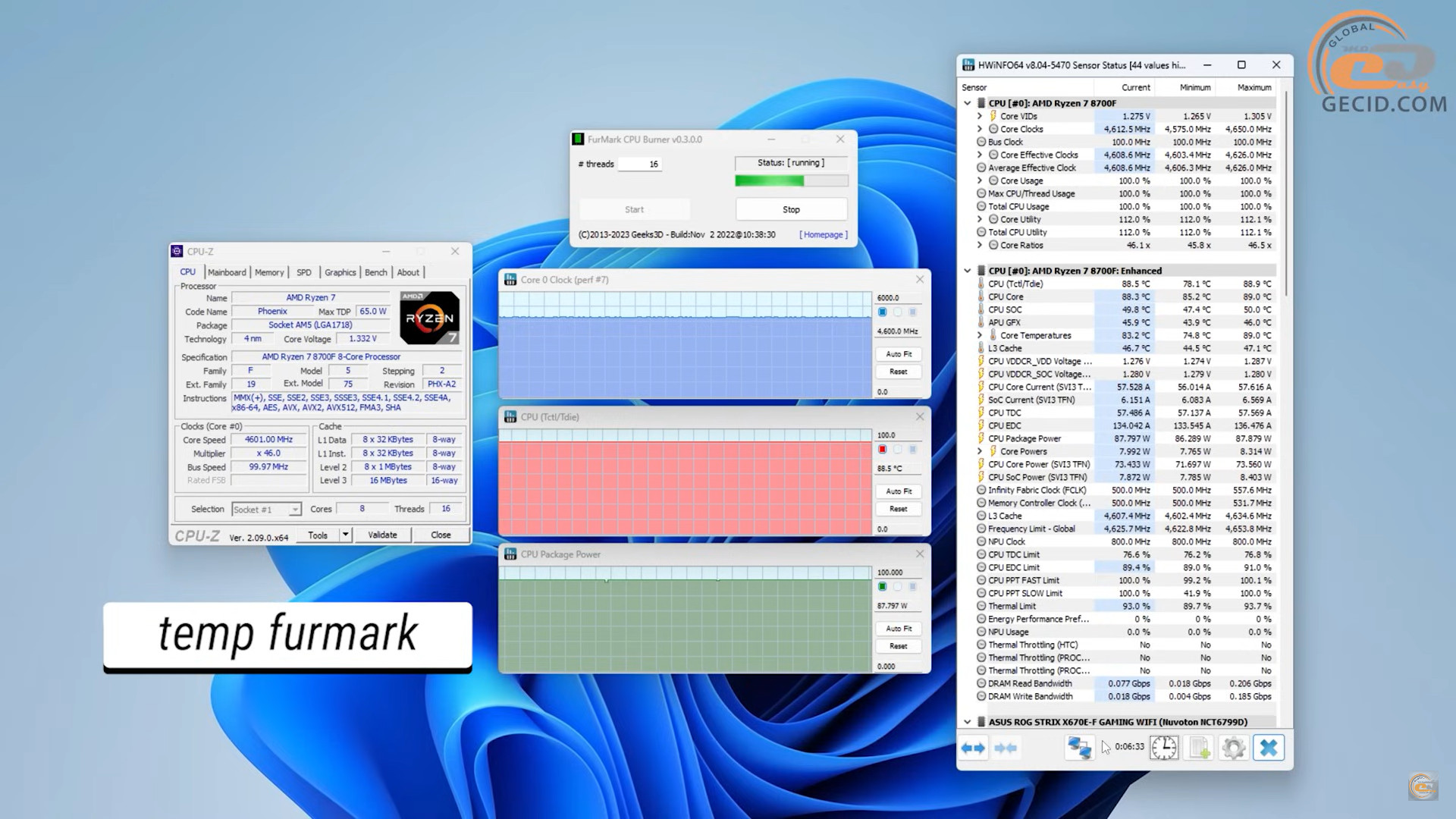Select the blue graph color swatch for Core 0 Clock
Screen dimensions: 1456x819
click(882, 312)
